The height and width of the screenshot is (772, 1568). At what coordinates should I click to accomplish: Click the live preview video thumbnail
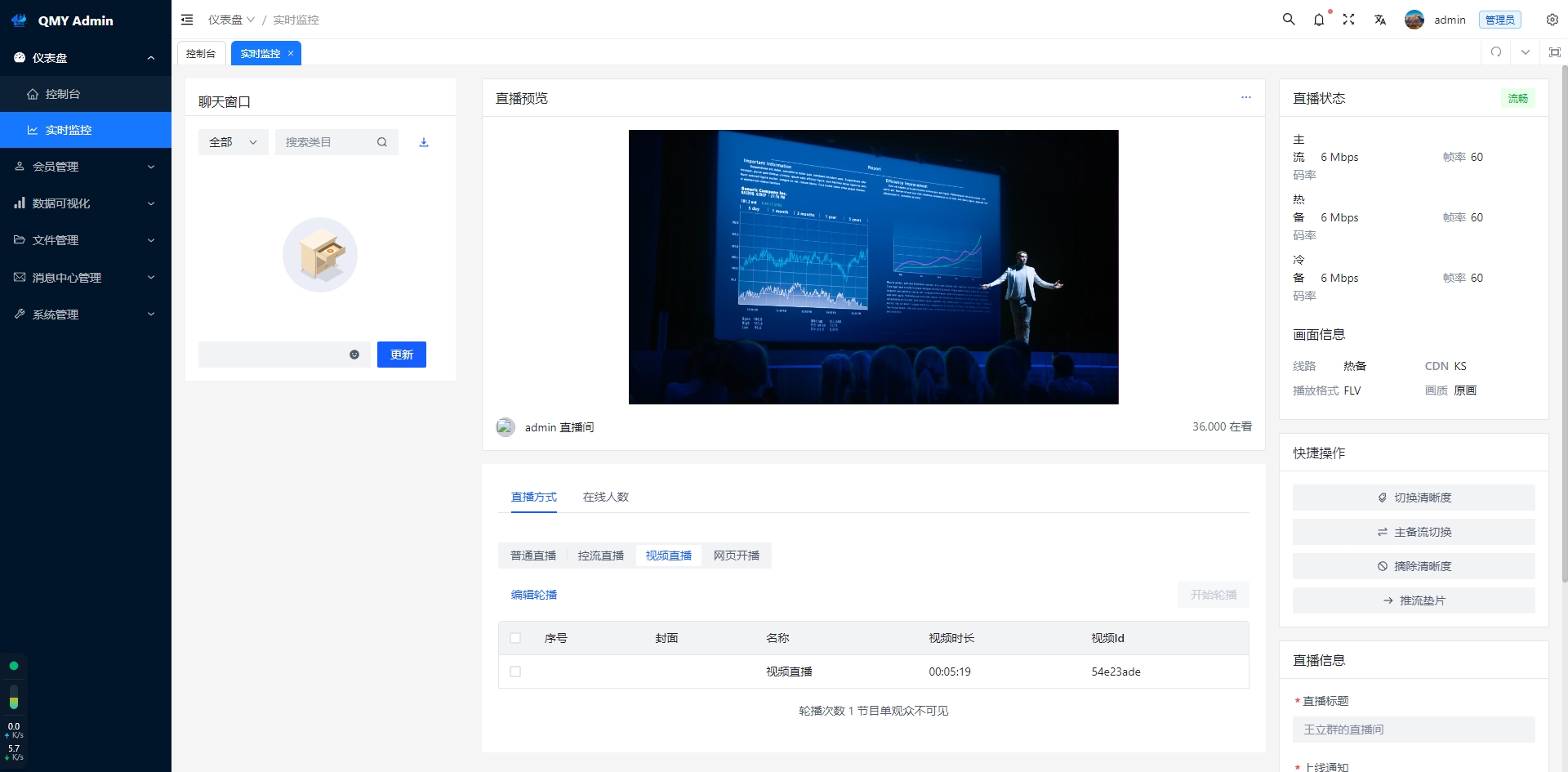(874, 267)
